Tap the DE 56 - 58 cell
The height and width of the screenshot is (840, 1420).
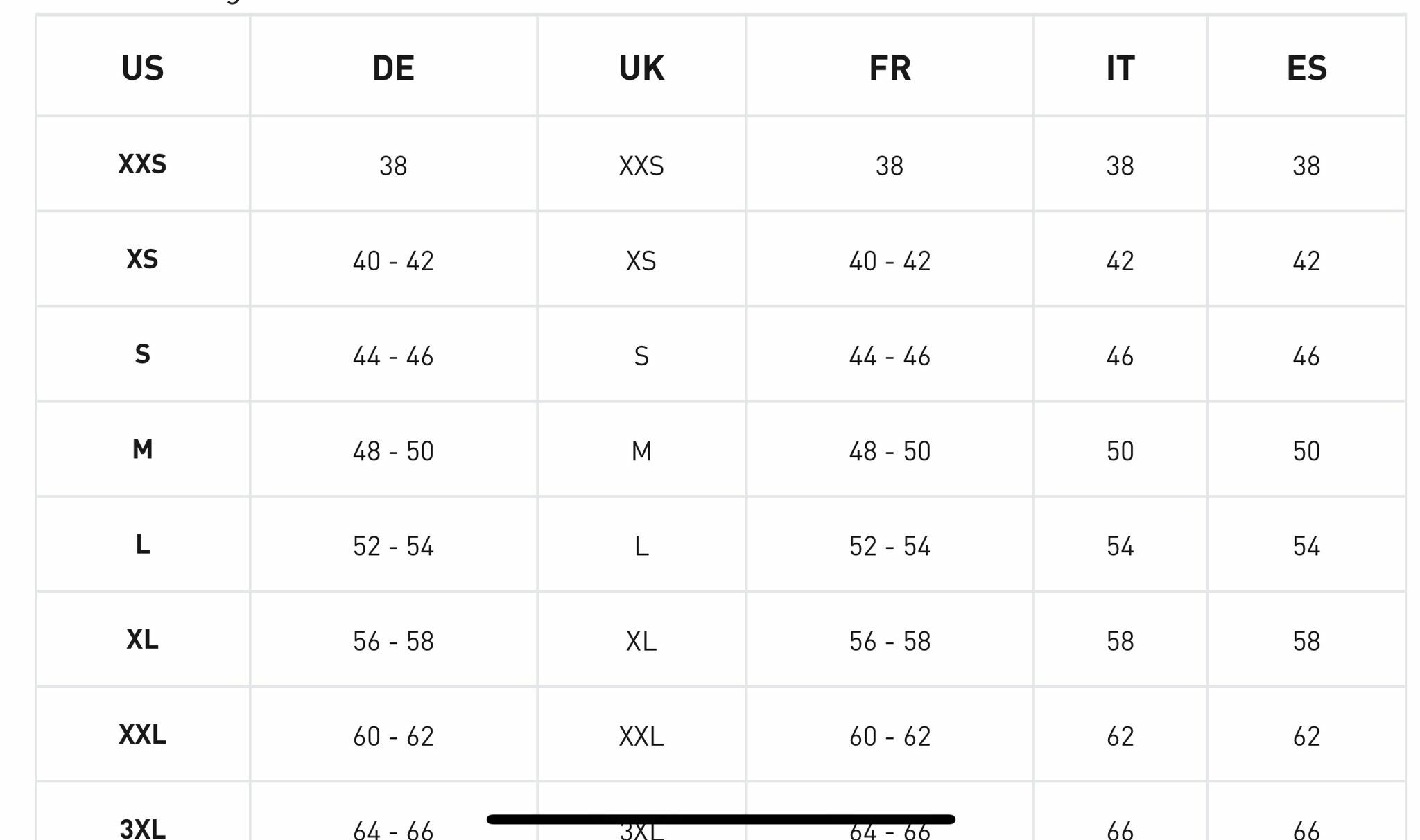393,641
